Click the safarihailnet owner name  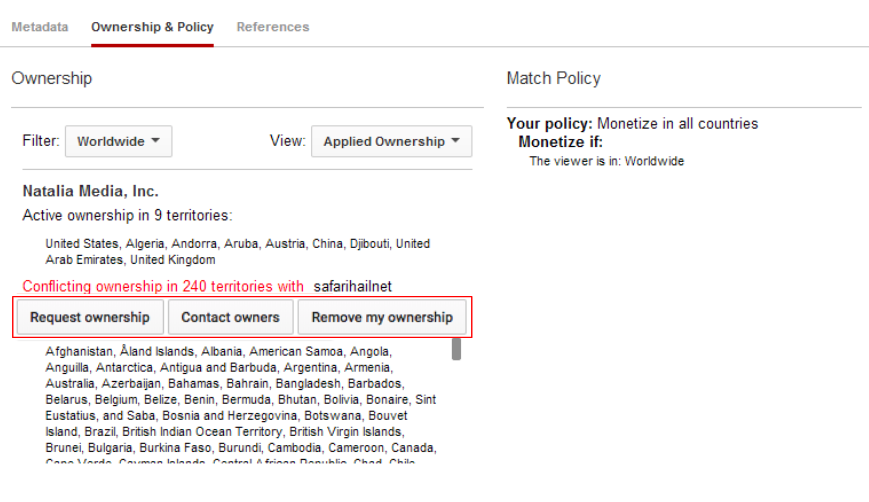point(352,286)
